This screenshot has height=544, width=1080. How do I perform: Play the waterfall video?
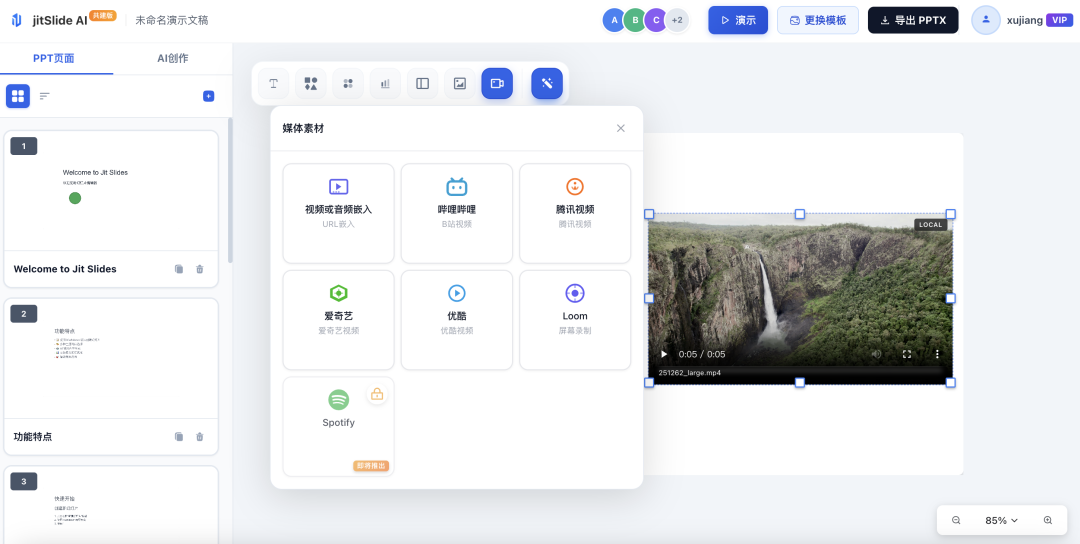(664, 354)
